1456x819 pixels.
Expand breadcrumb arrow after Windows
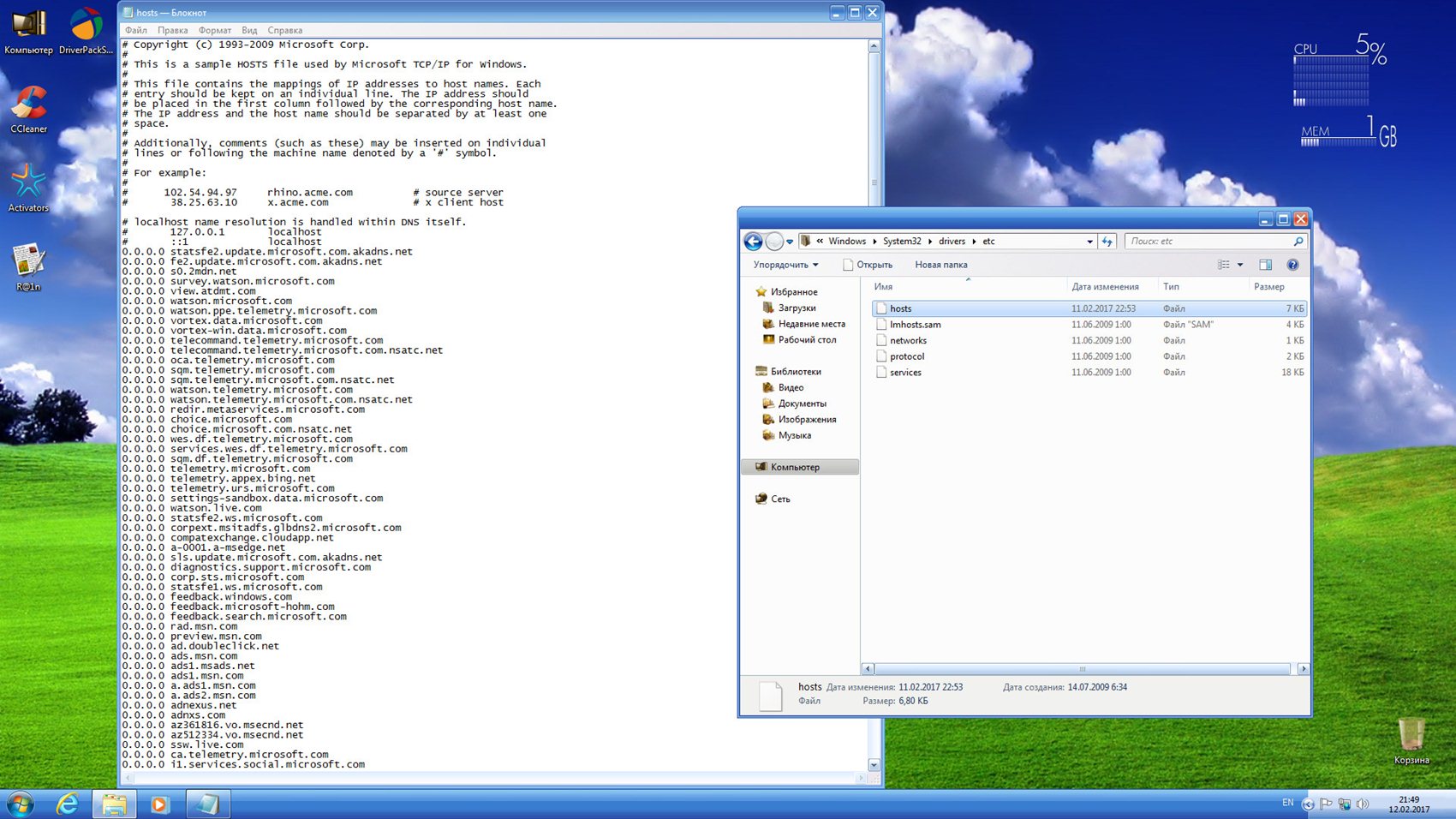click(x=874, y=242)
